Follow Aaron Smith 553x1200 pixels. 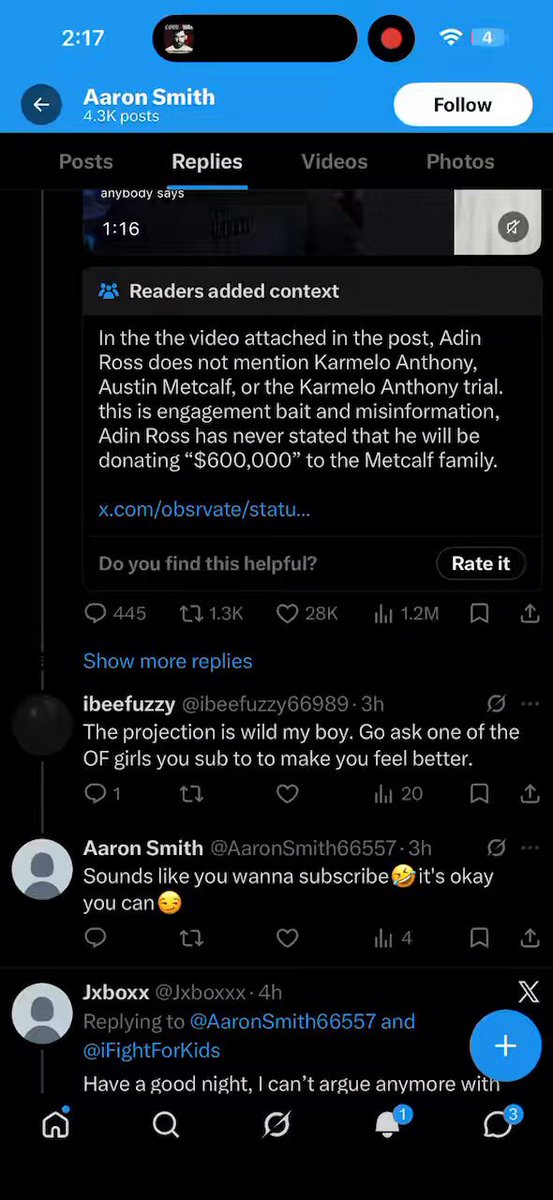point(462,105)
